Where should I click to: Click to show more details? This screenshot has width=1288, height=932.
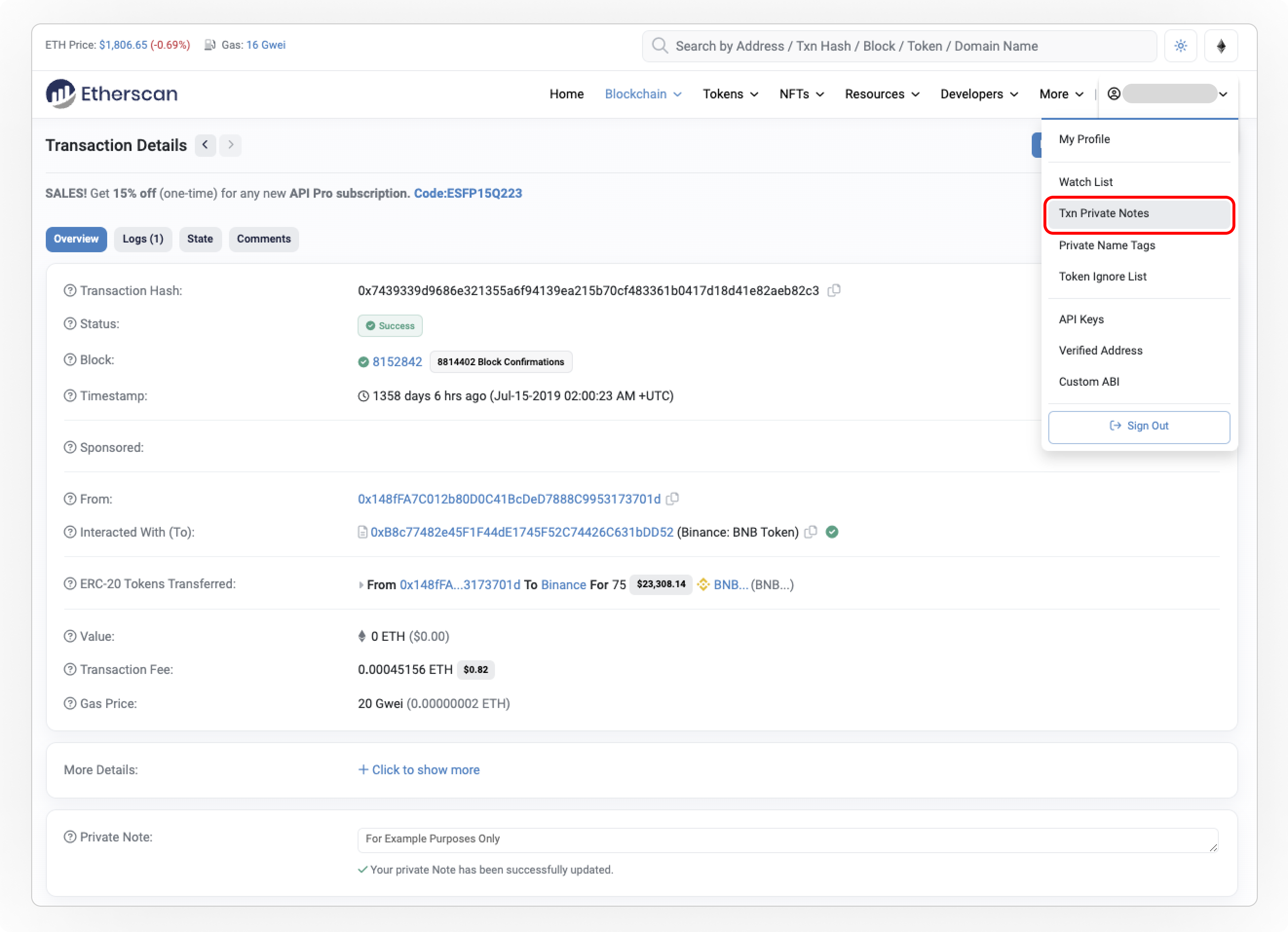418,770
